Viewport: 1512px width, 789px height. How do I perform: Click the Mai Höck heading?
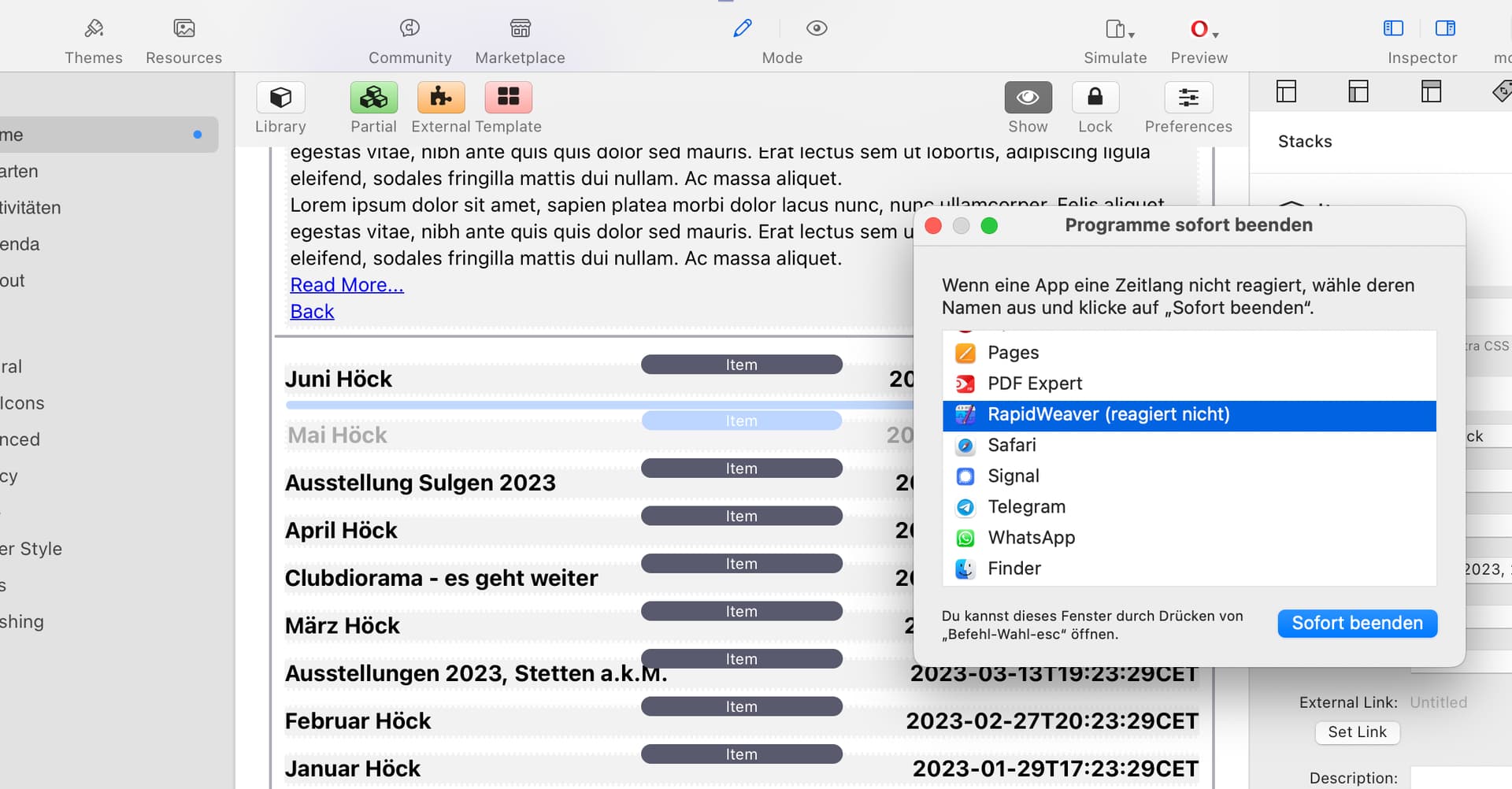[x=337, y=435]
